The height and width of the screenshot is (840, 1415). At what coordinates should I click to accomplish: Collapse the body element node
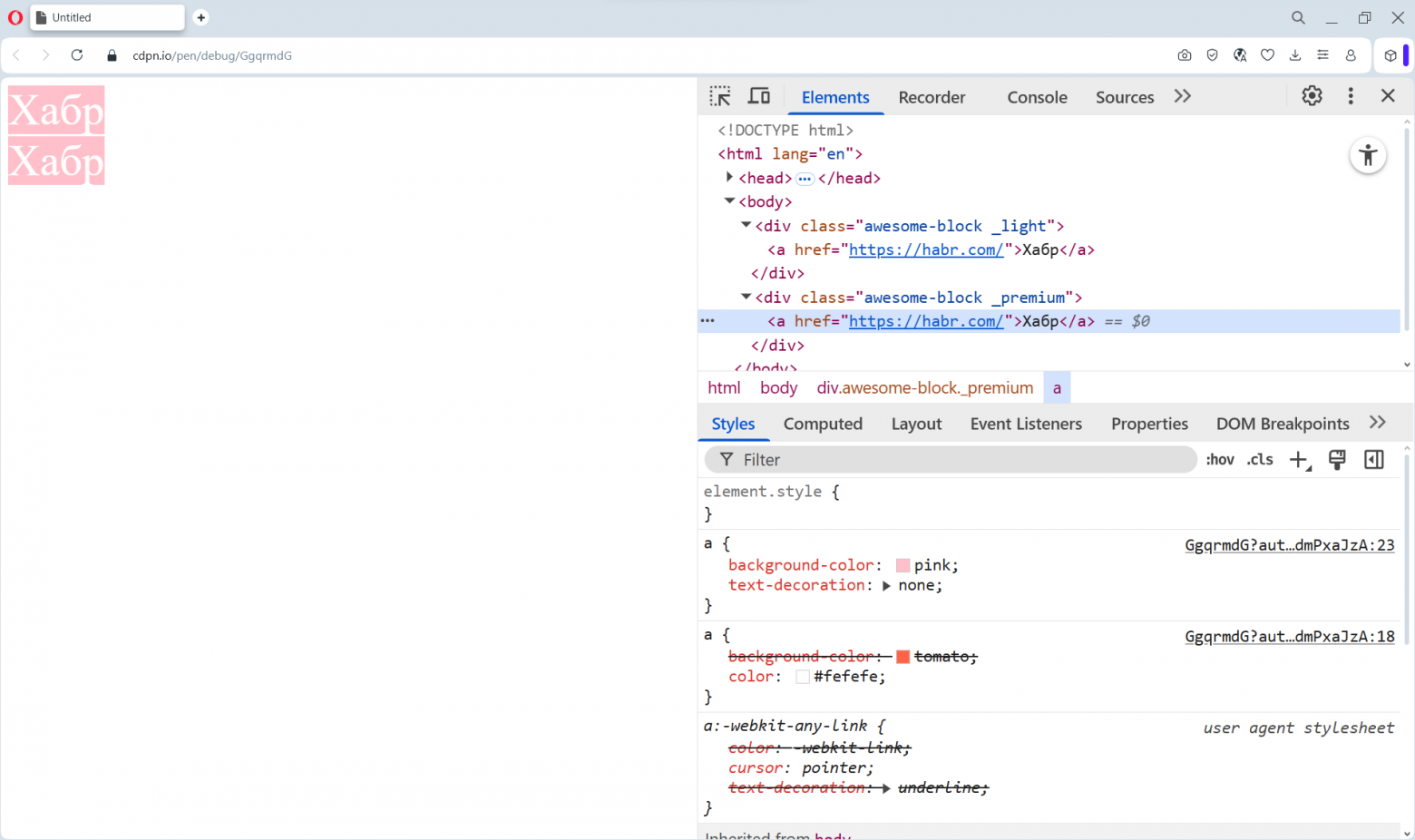click(x=729, y=200)
